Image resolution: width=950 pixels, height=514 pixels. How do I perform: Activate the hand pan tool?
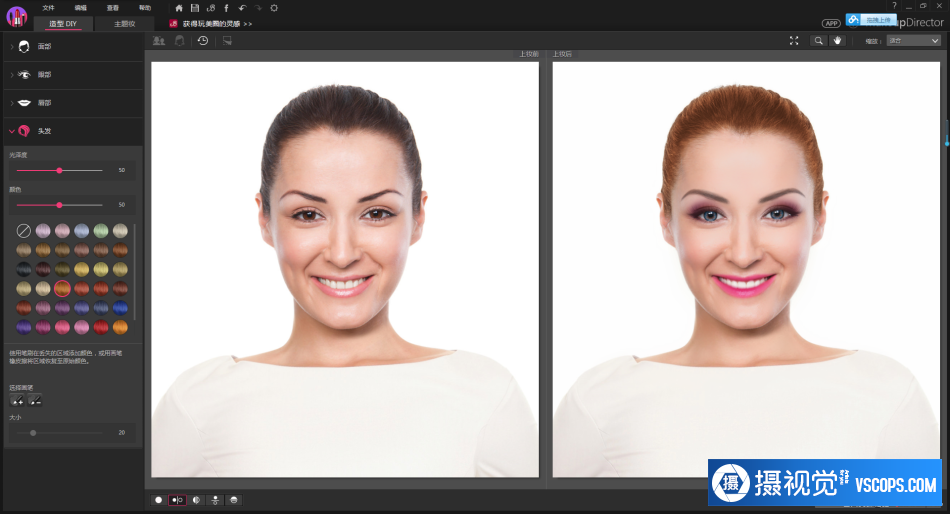pyautogui.click(x=837, y=41)
